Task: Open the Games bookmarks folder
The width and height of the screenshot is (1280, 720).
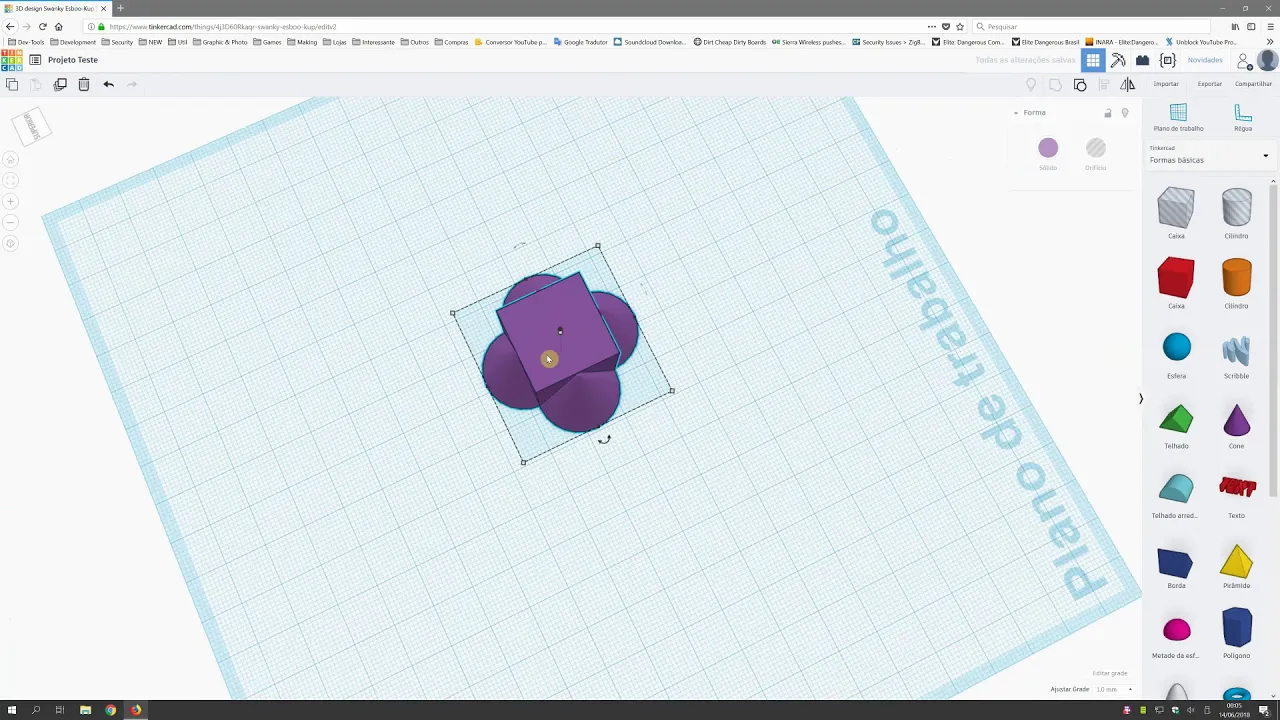Action: pyautogui.click(x=267, y=42)
